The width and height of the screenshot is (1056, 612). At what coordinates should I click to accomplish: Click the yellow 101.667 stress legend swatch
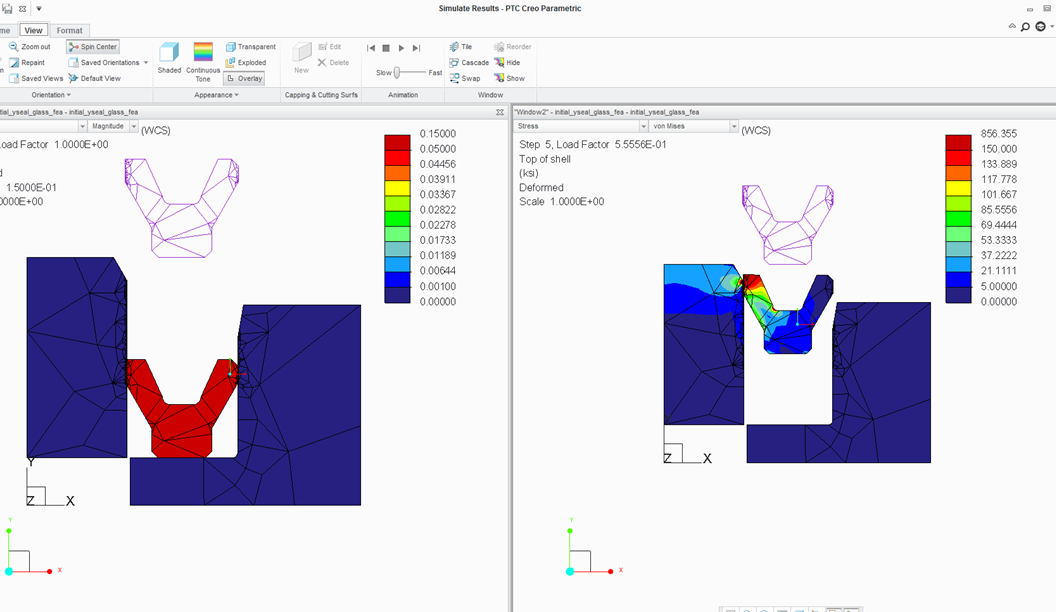pos(958,187)
